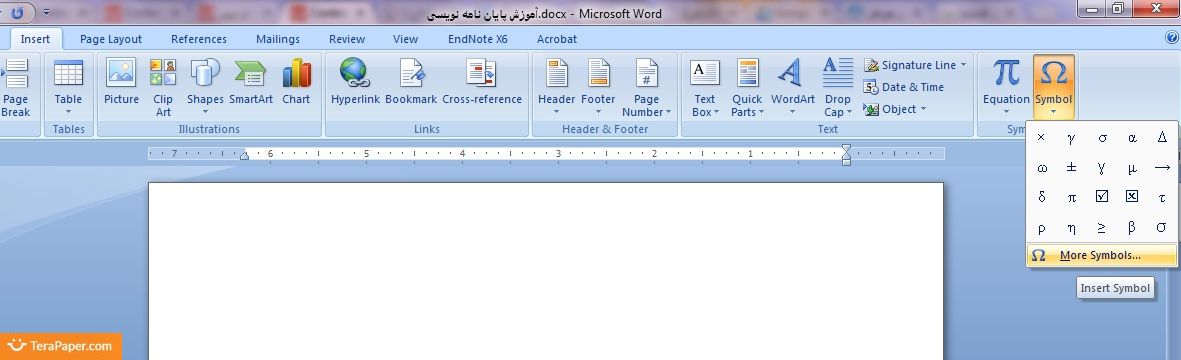
Task: Insert the greater-than-or-equal ≥ symbol
Action: click(x=1102, y=227)
